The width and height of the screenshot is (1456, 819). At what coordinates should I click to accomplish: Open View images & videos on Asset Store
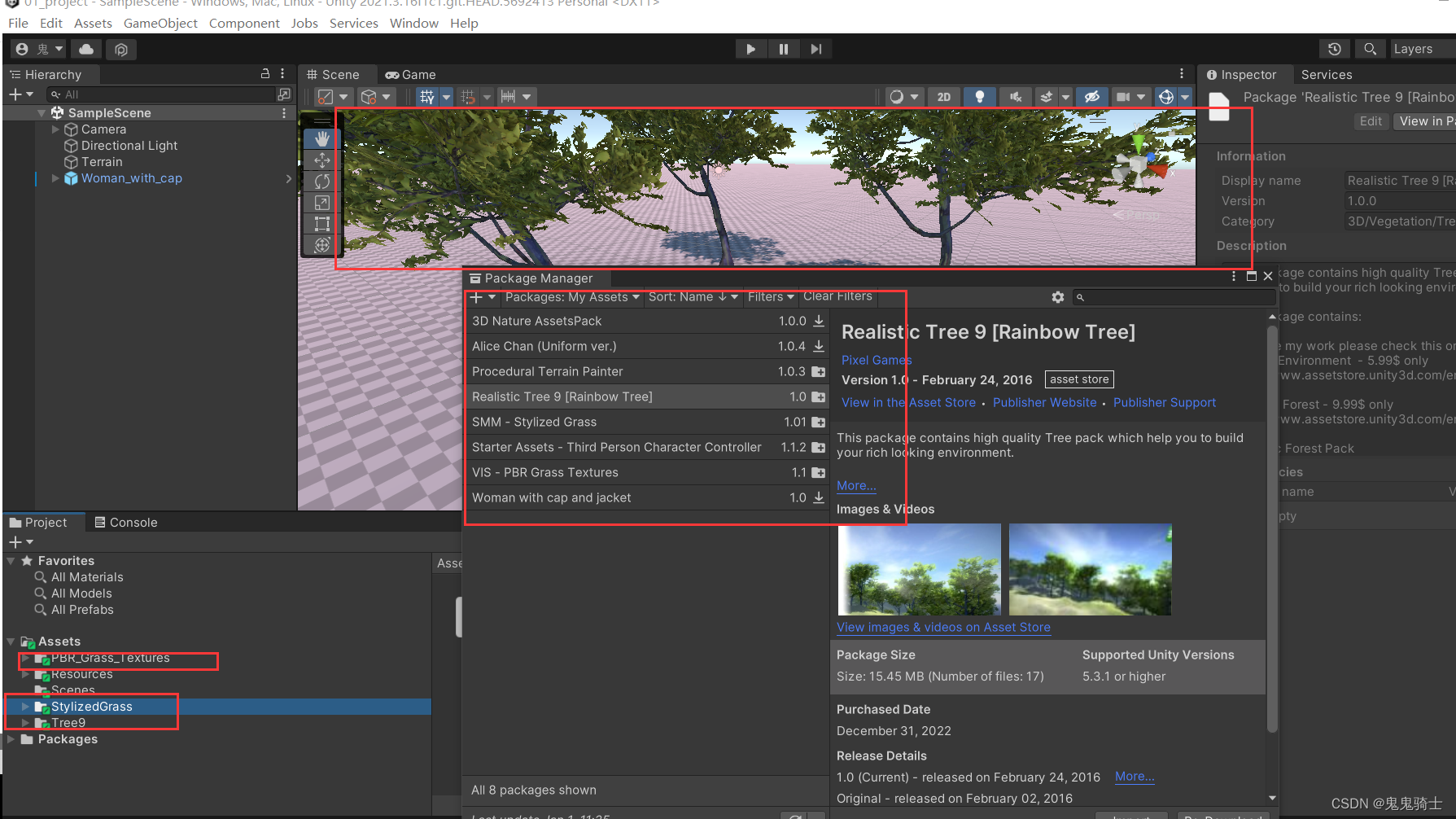pyautogui.click(x=943, y=627)
